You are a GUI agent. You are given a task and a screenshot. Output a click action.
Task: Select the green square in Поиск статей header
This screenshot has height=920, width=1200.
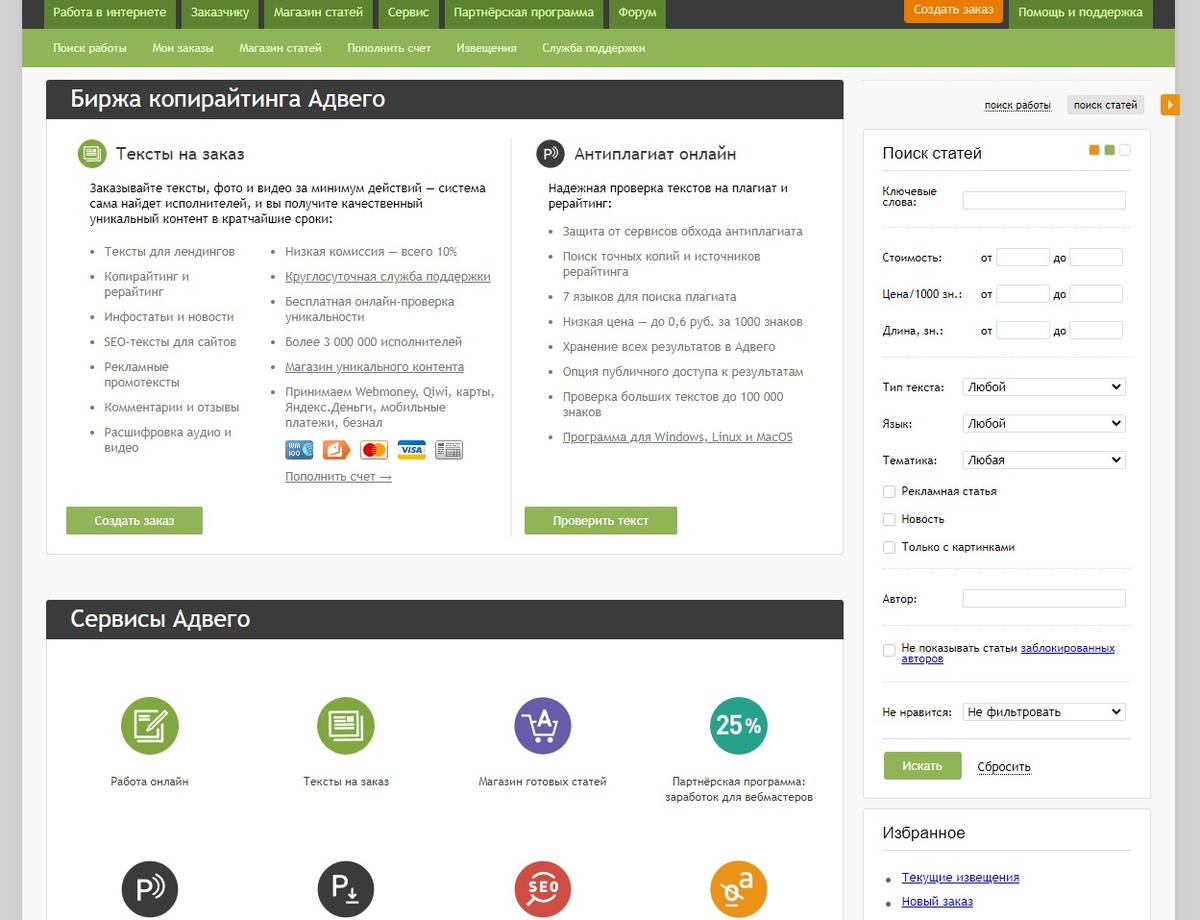pos(1109,150)
